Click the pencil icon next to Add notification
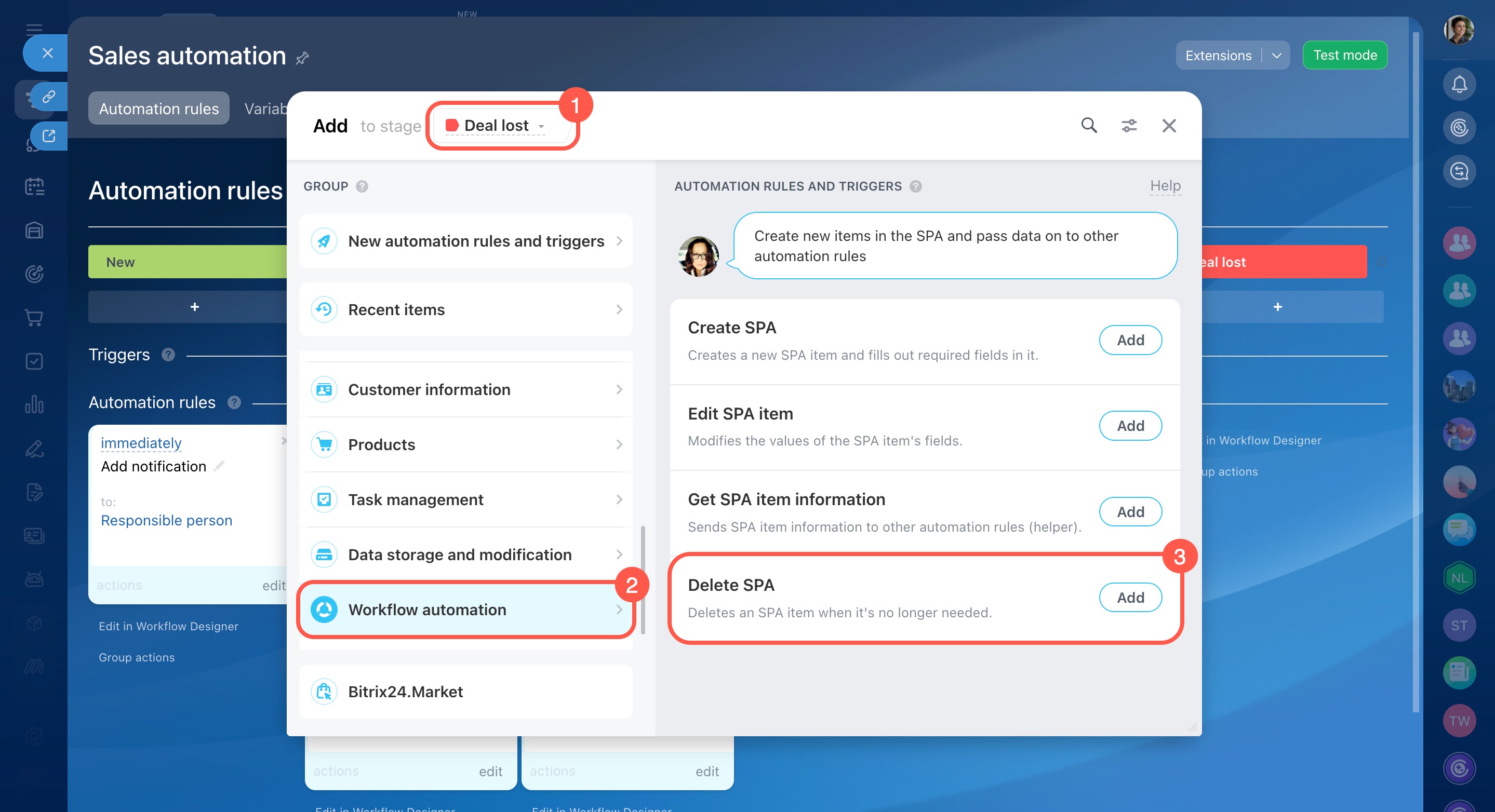The width and height of the screenshot is (1495, 812). point(219,466)
